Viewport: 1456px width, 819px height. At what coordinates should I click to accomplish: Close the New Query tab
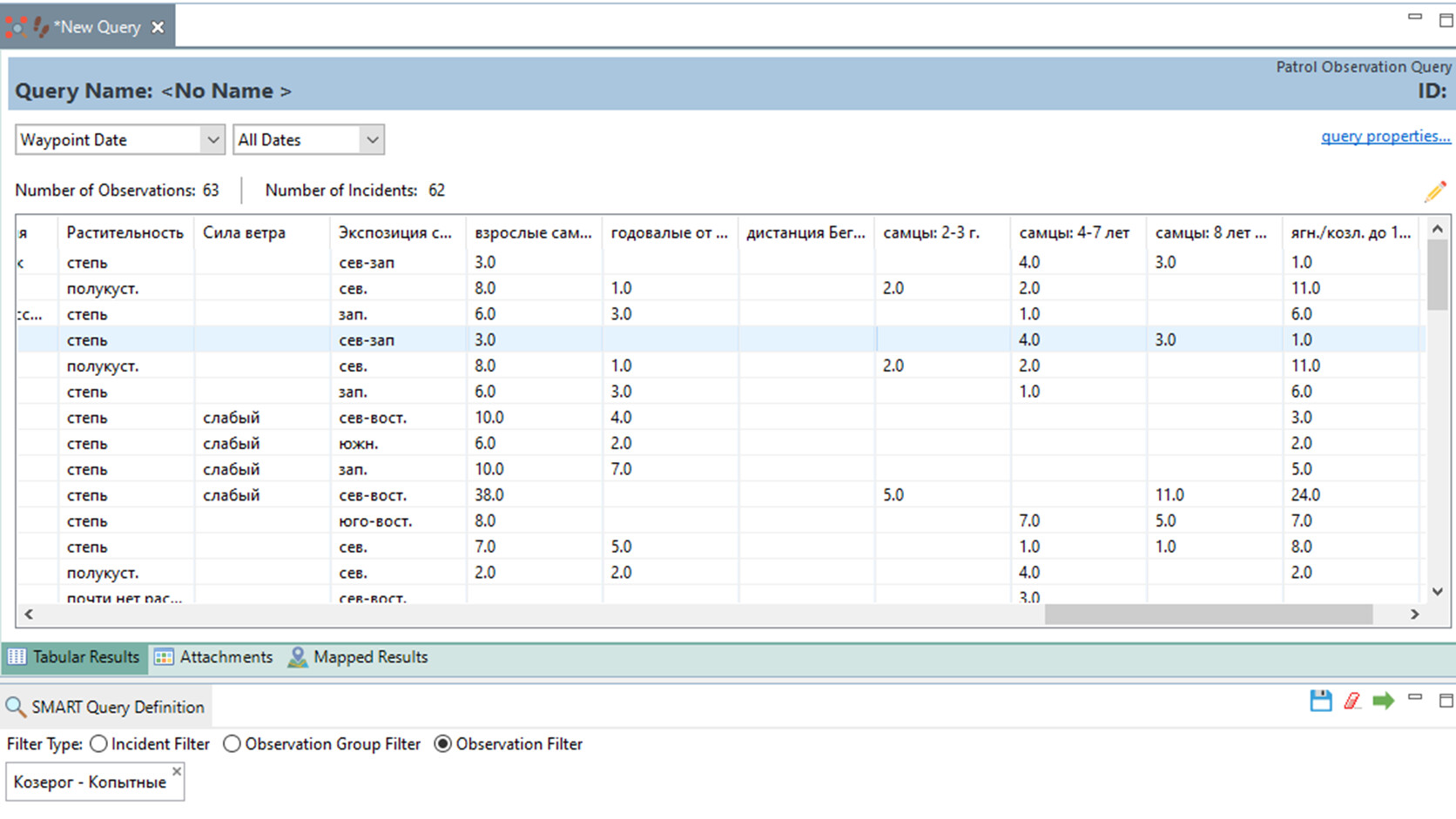[158, 27]
